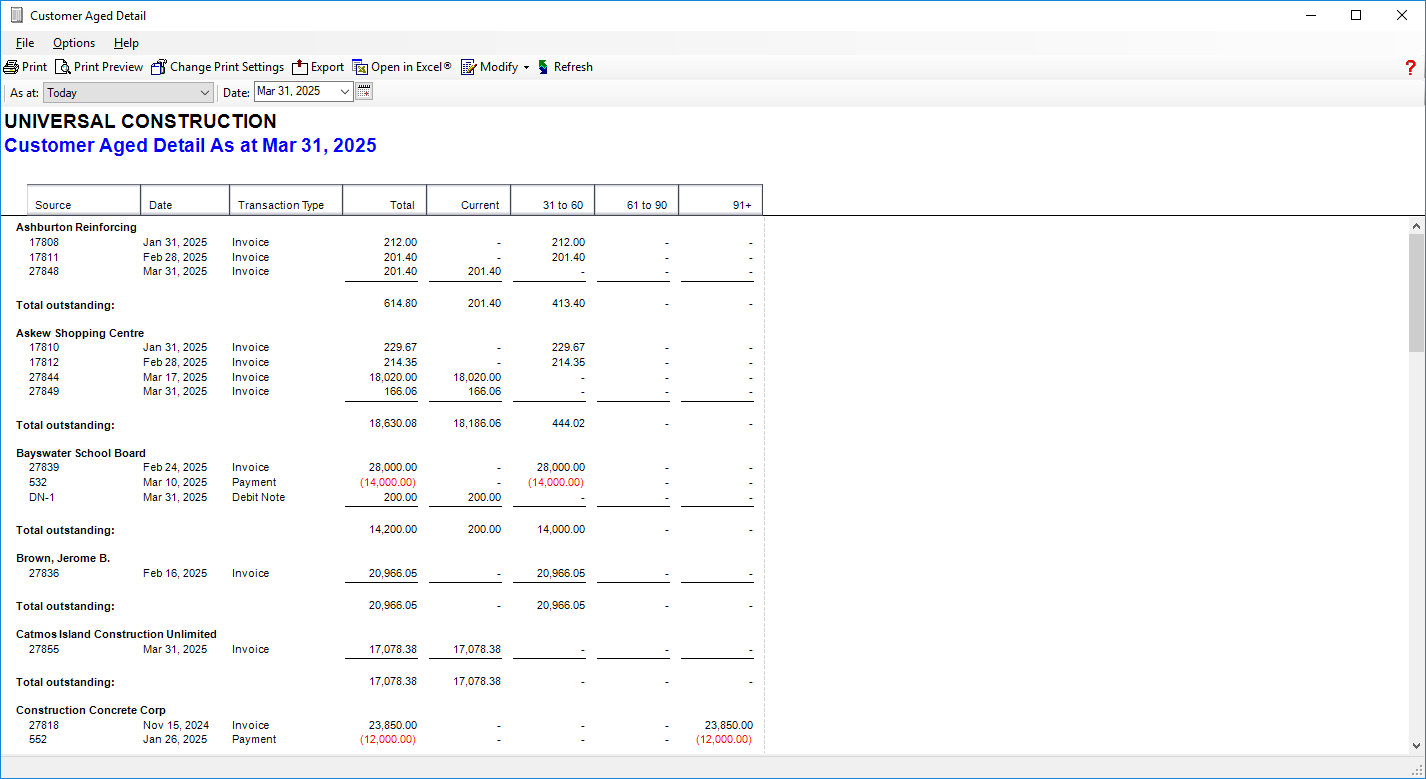The height and width of the screenshot is (779, 1426).
Task: Click the Debit Note transaction type
Action: [258, 497]
